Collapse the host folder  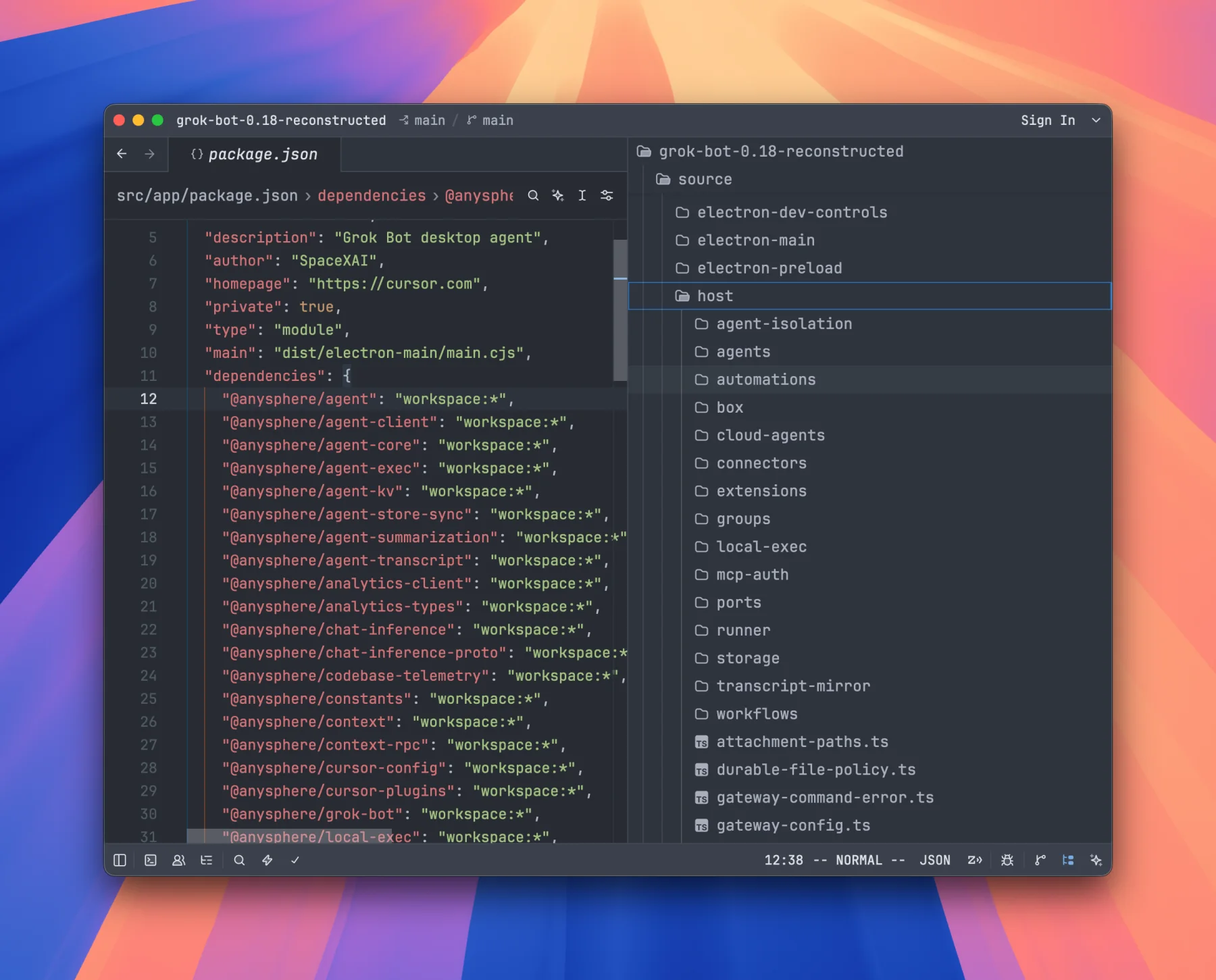pos(869,296)
